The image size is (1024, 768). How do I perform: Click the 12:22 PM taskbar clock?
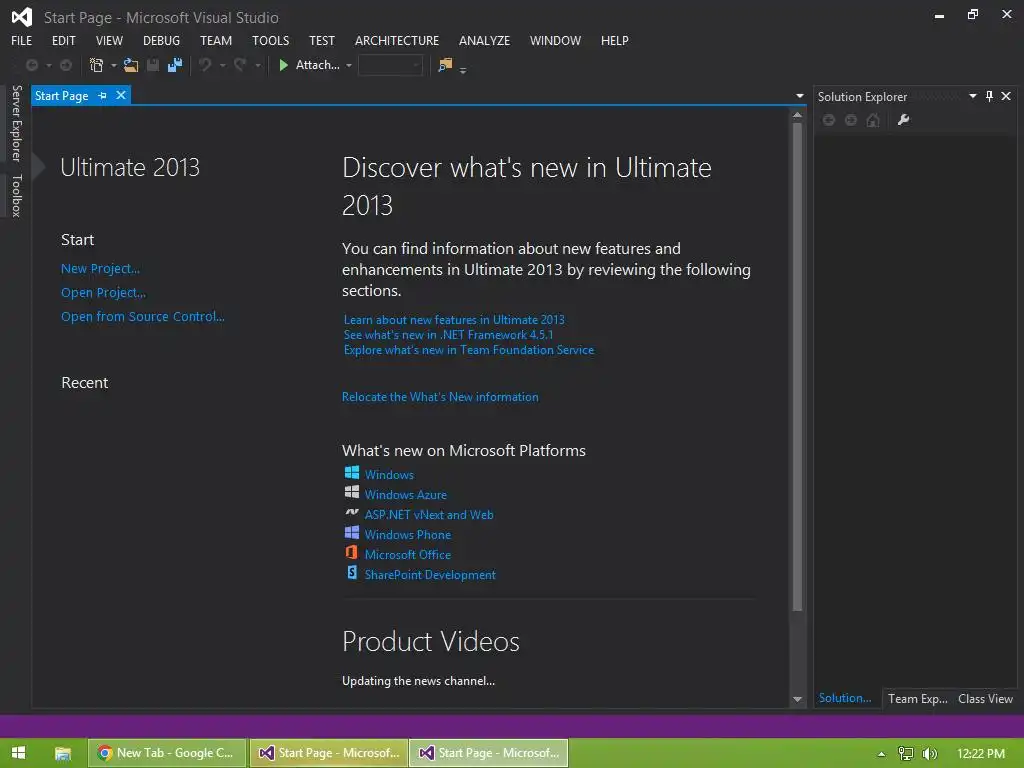pos(981,754)
